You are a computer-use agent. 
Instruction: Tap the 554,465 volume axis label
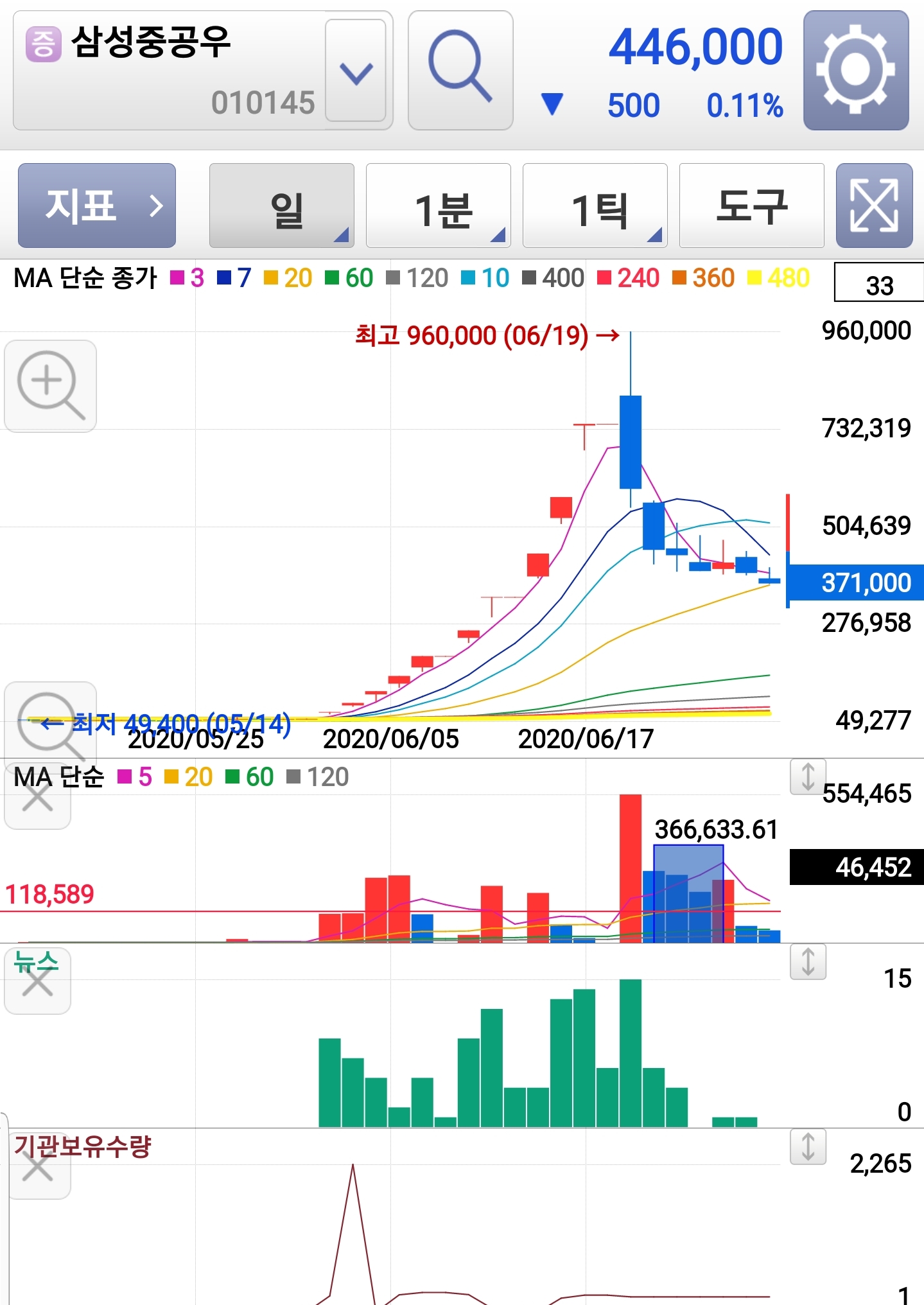[x=867, y=794]
